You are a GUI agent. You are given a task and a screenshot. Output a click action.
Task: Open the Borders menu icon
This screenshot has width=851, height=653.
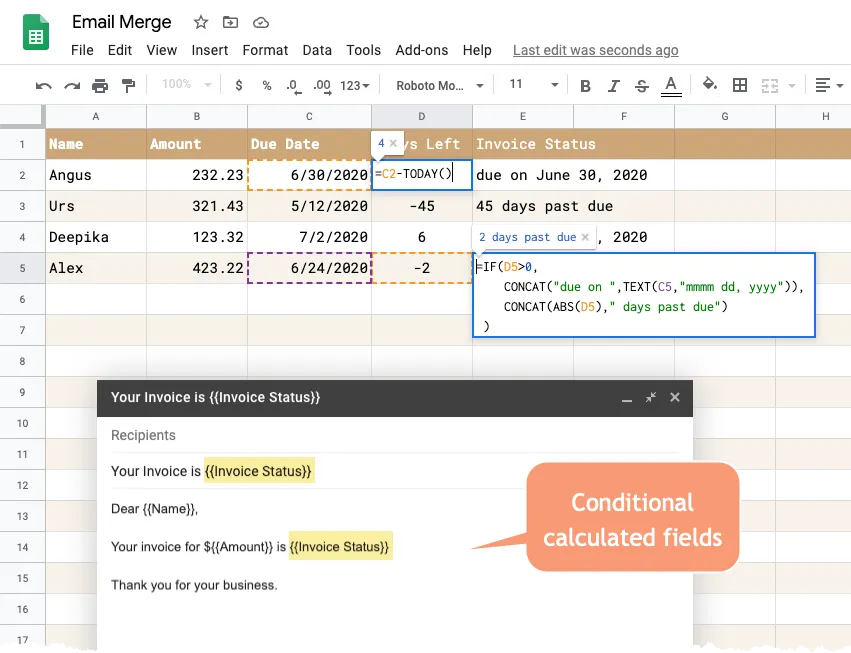[x=739, y=85]
